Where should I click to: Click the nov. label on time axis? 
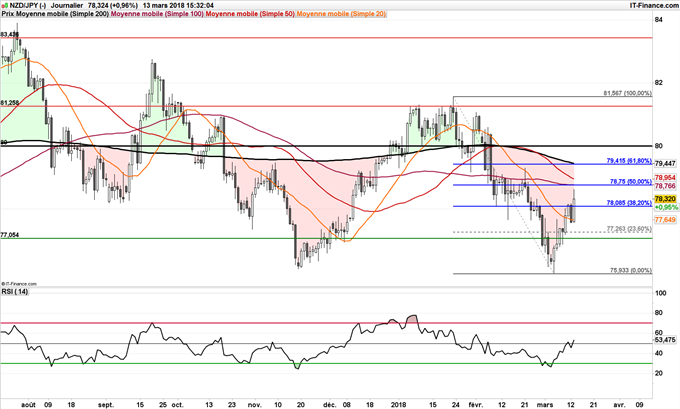click(255, 405)
